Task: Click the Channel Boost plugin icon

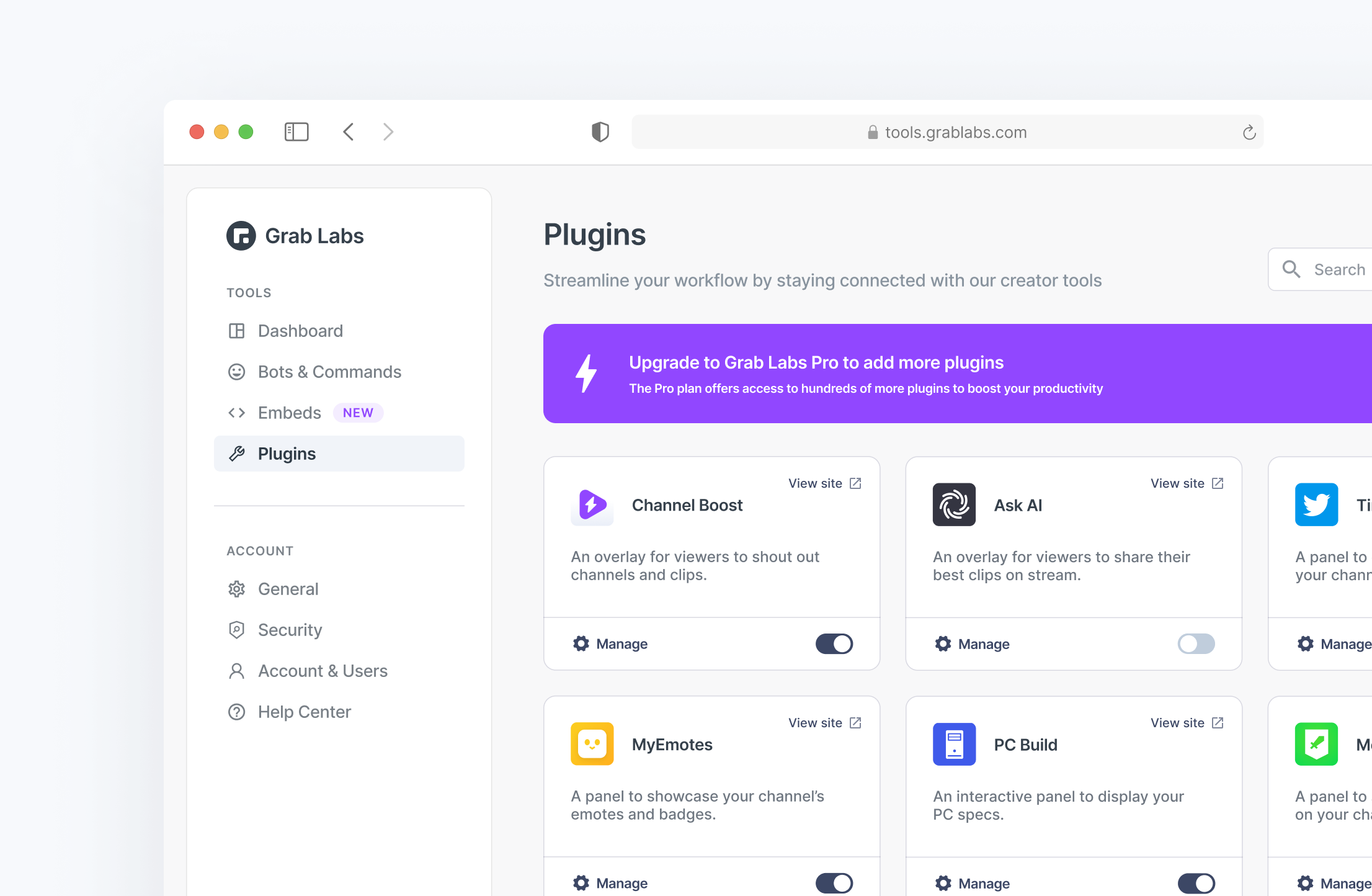Action: pyautogui.click(x=592, y=504)
